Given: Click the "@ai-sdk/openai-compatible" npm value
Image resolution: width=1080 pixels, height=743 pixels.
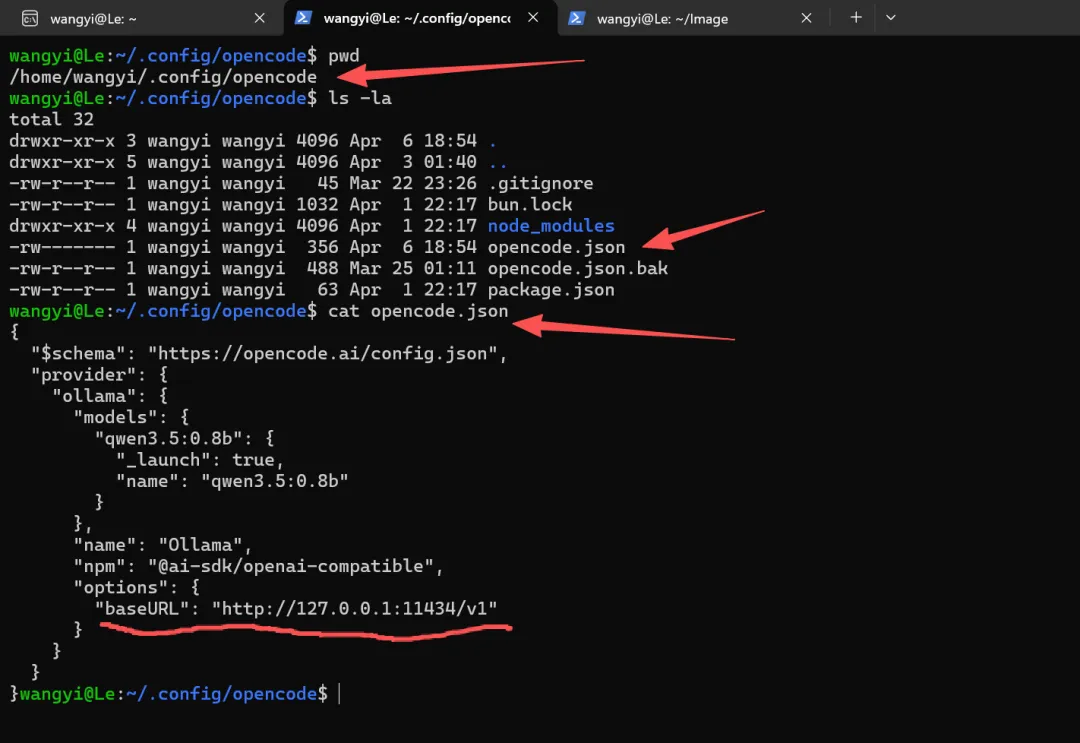Looking at the screenshot, I should [x=291, y=567].
